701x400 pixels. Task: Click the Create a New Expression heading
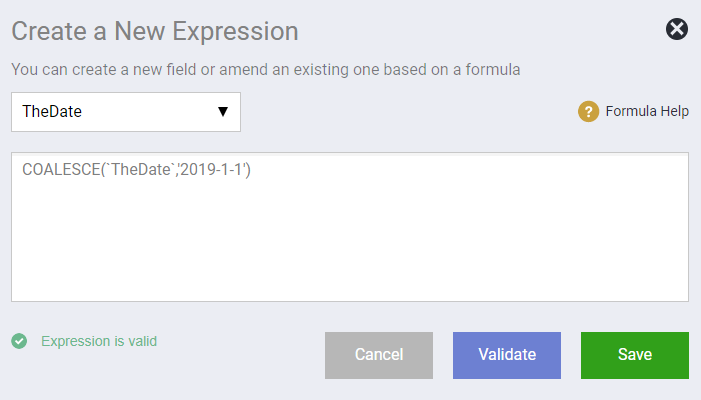pos(155,31)
